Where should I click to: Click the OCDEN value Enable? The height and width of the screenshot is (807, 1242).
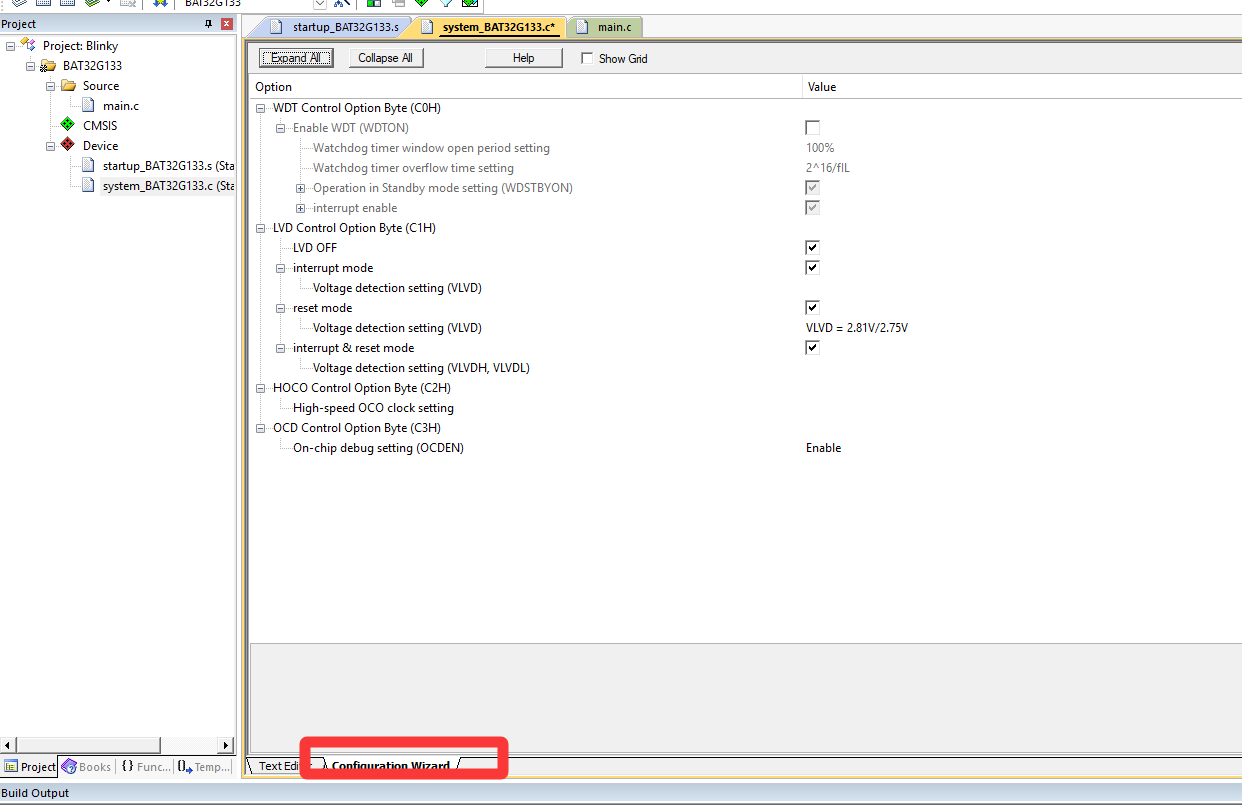coord(823,448)
